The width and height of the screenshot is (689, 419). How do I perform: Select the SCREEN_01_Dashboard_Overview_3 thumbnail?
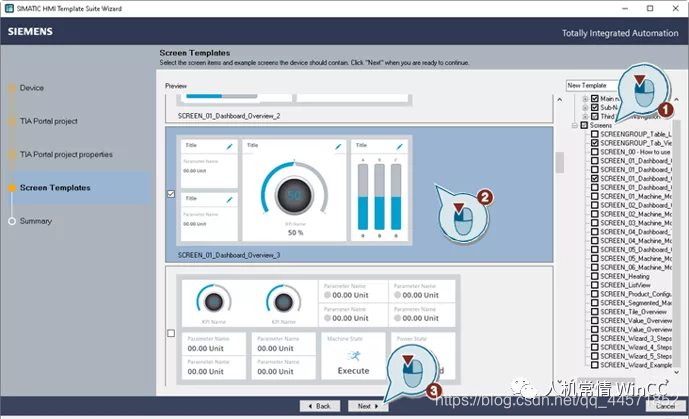pyautogui.click(x=294, y=190)
